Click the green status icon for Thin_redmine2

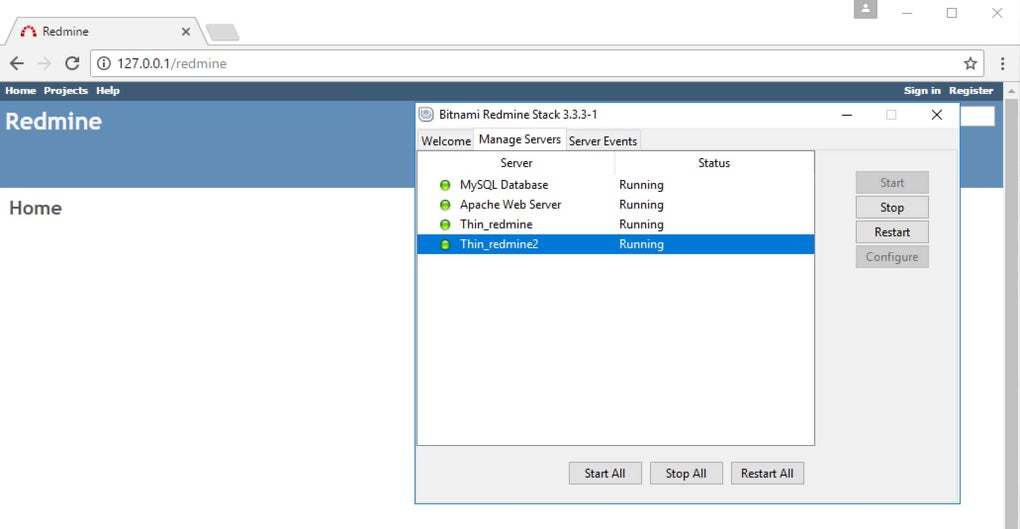pyautogui.click(x=445, y=245)
